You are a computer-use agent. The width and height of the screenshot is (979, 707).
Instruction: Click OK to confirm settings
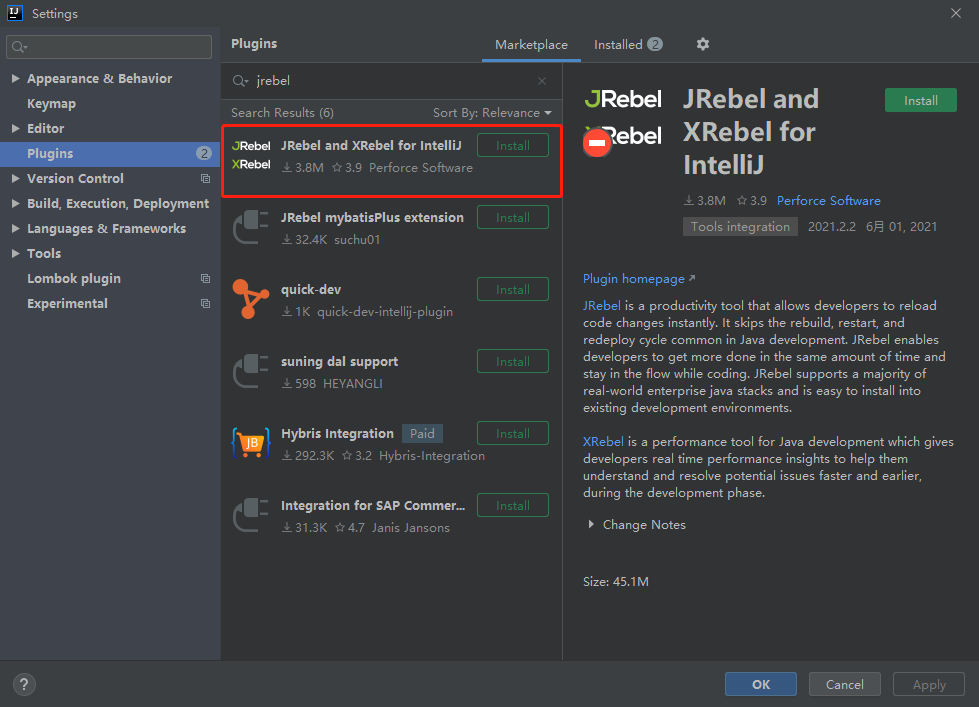click(760, 684)
